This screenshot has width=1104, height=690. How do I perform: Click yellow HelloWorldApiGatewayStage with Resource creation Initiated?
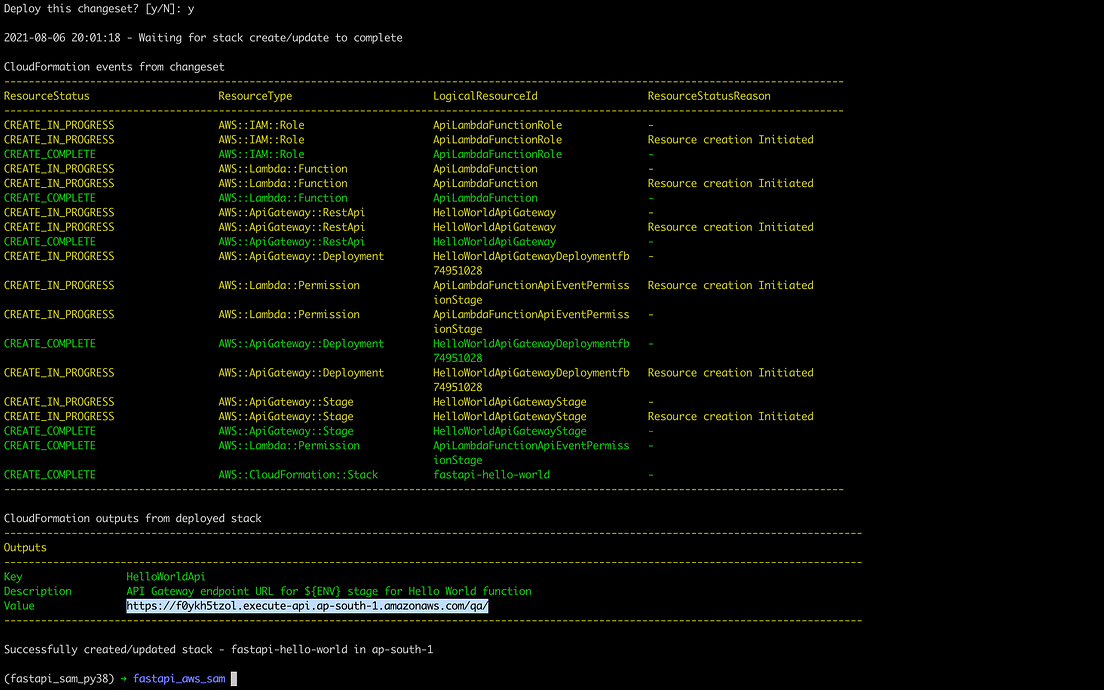pyautogui.click(x=510, y=417)
